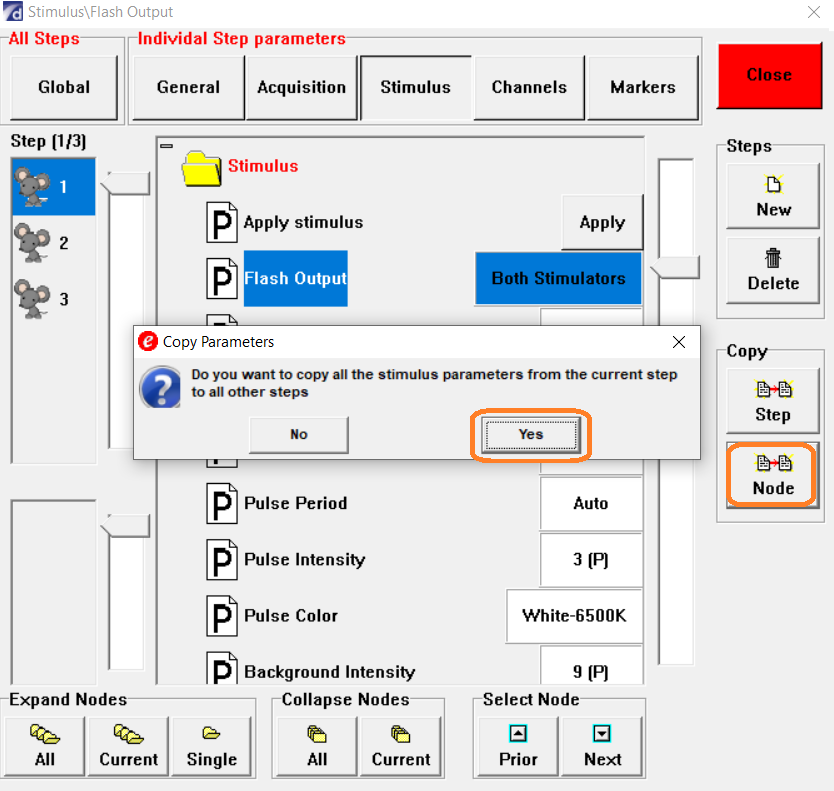This screenshot has width=834, height=791.
Task: Click the parameter tree slider handle
Action: pyautogui.click(x=675, y=267)
